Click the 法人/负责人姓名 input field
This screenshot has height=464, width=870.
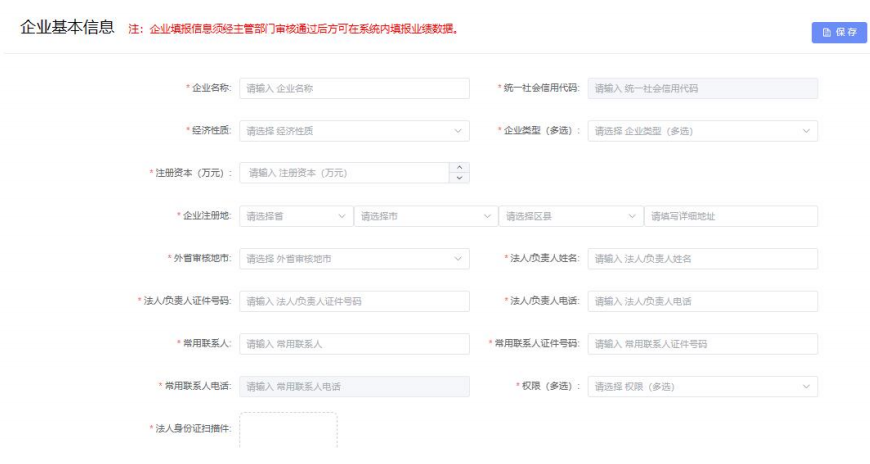point(702,259)
